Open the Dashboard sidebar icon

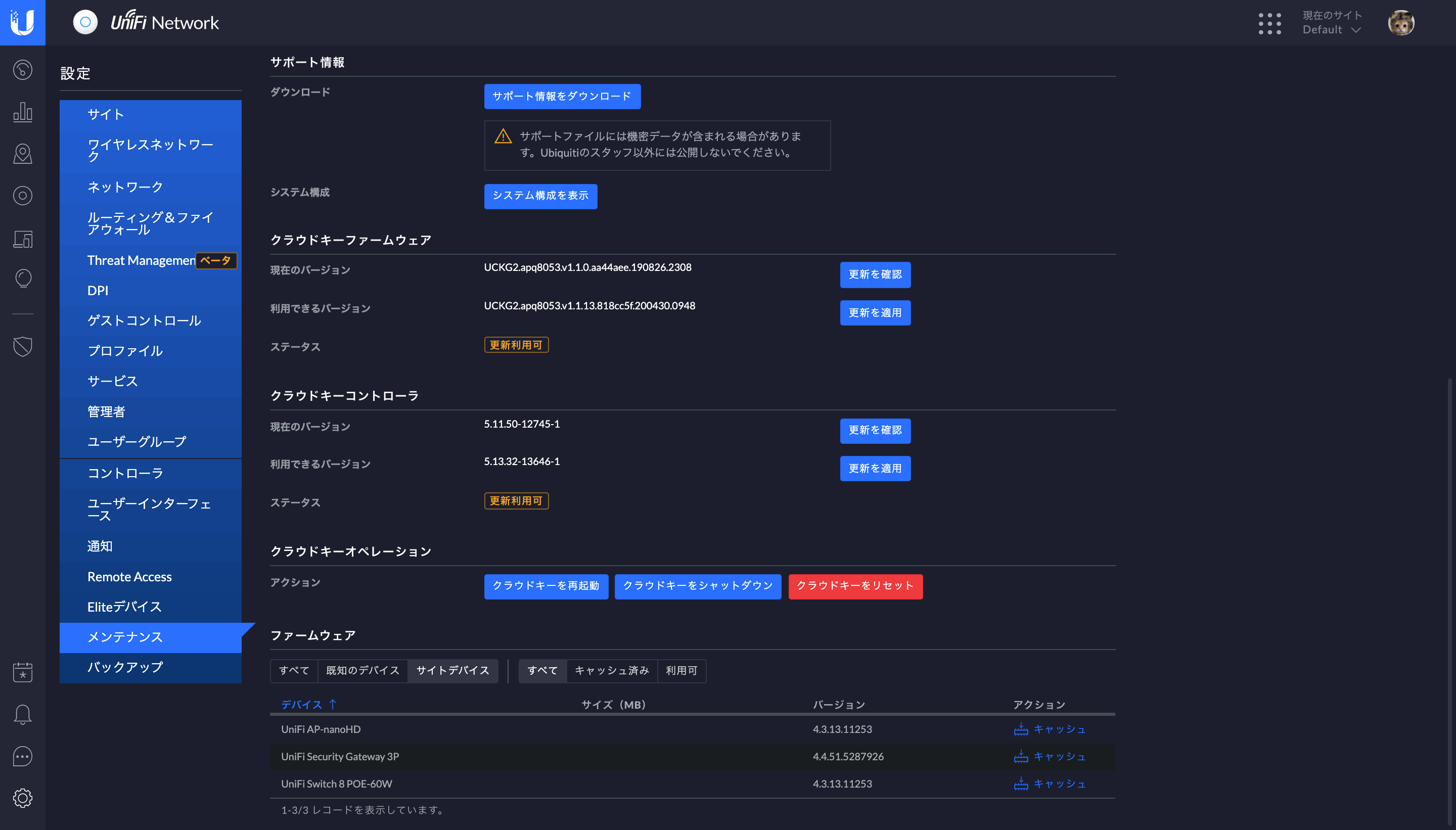pyautogui.click(x=23, y=70)
